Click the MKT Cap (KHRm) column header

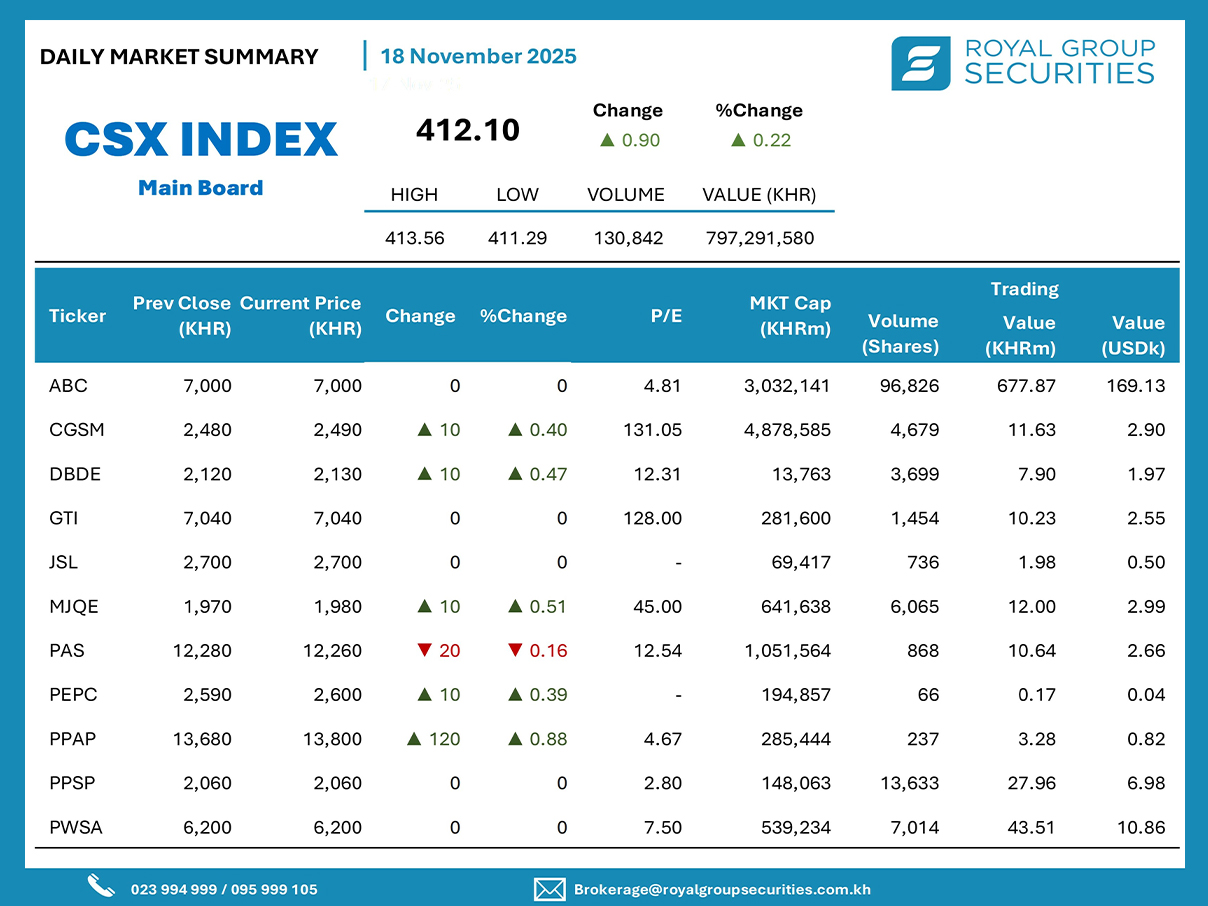click(x=790, y=316)
